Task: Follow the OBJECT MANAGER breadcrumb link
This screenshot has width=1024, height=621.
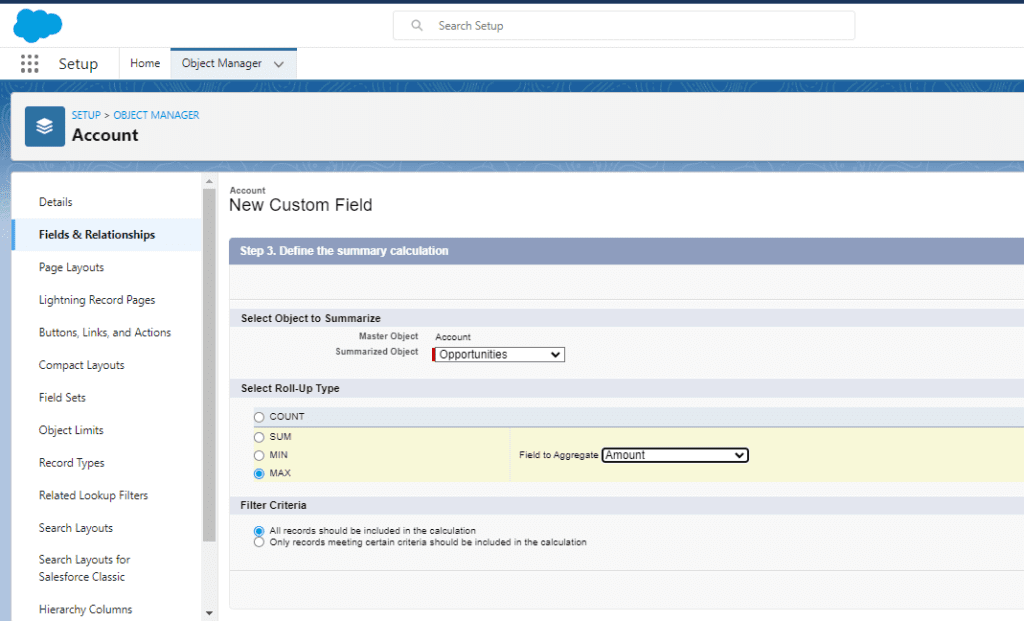Action: pyautogui.click(x=156, y=115)
